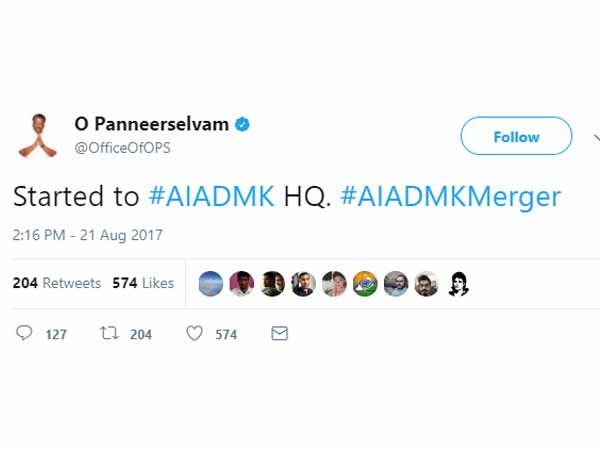Open the #AIADMK hashtag link
The height and width of the screenshot is (450, 600).
(x=211, y=195)
